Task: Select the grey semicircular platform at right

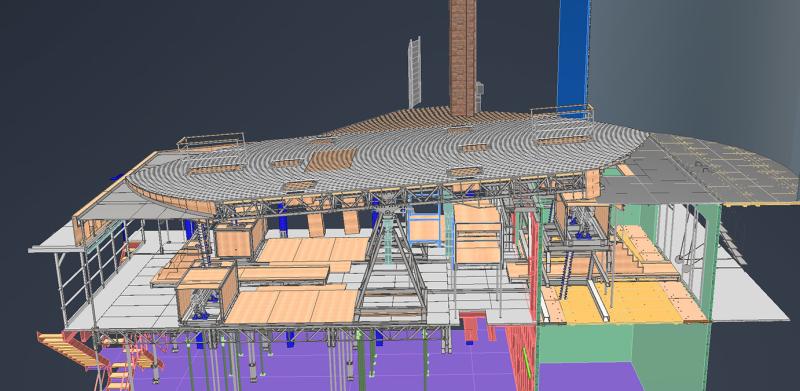Action: 714,168
